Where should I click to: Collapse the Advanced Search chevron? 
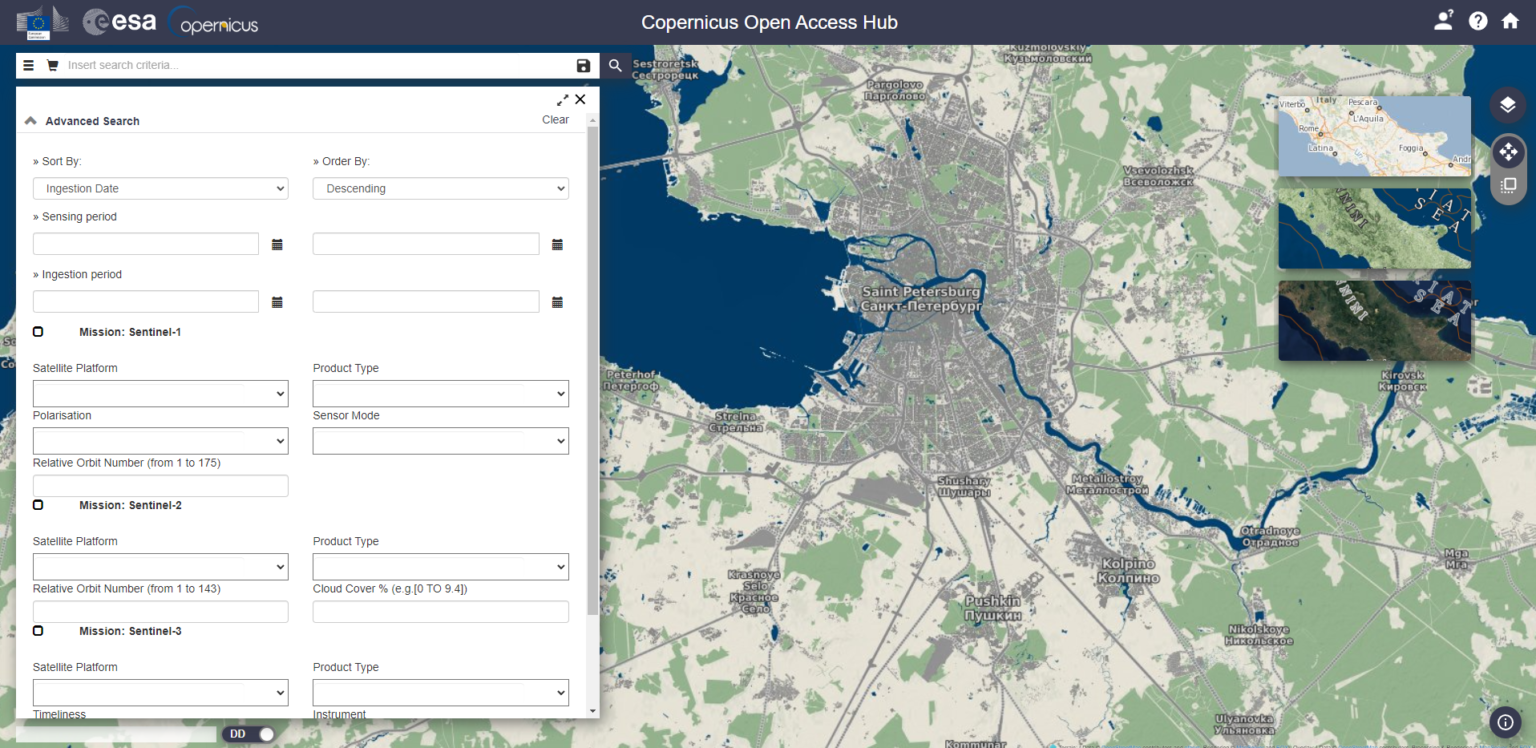pos(31,121)
